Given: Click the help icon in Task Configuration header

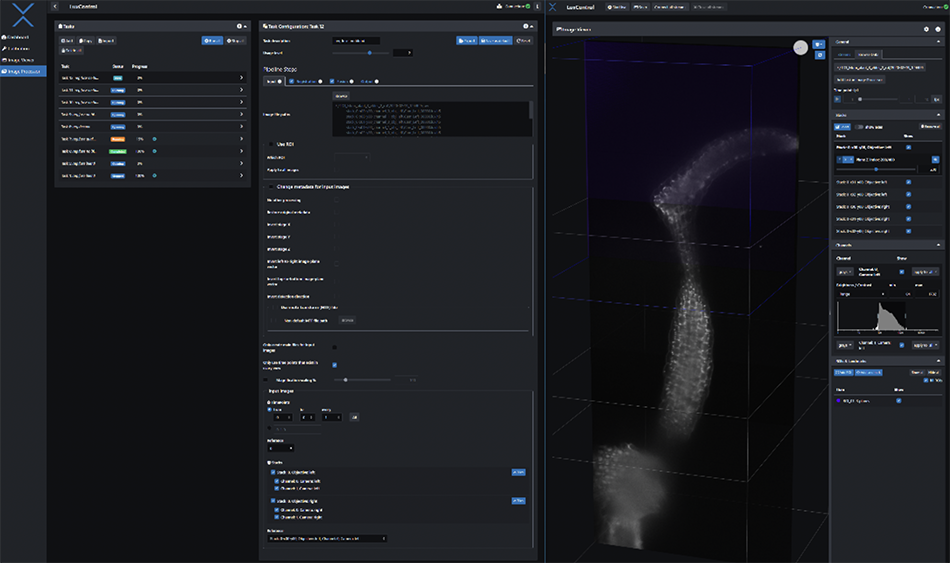Looking at the screenshot, I should (525, 26).
